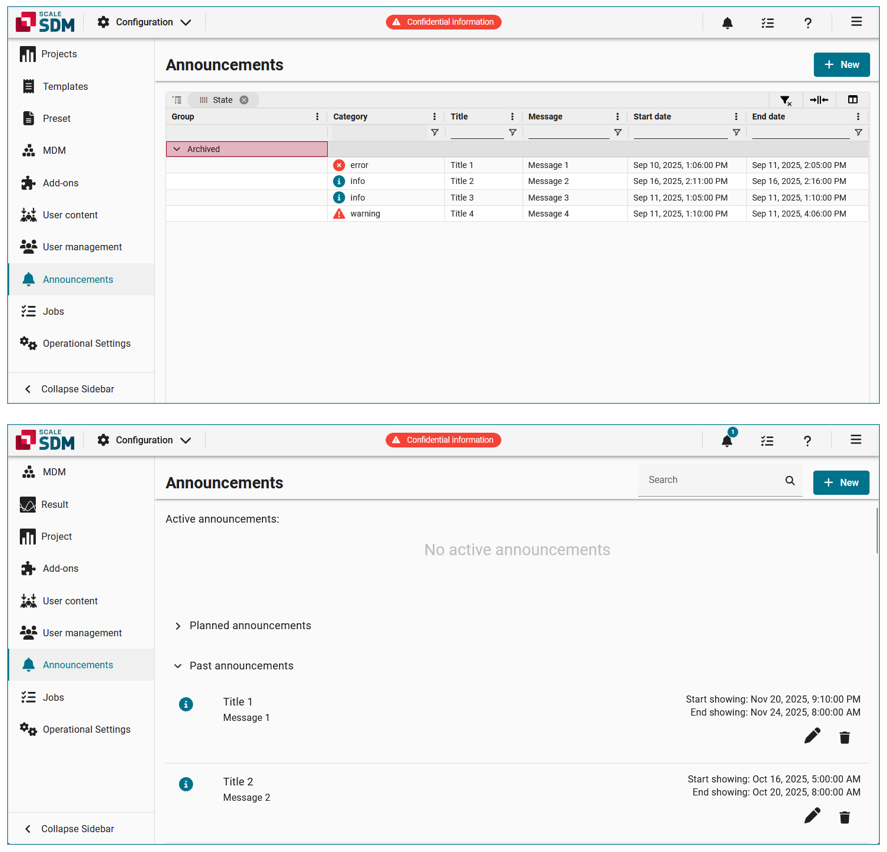Collapse the Past announcements section
Screen dimensions: 887x852
178,666
